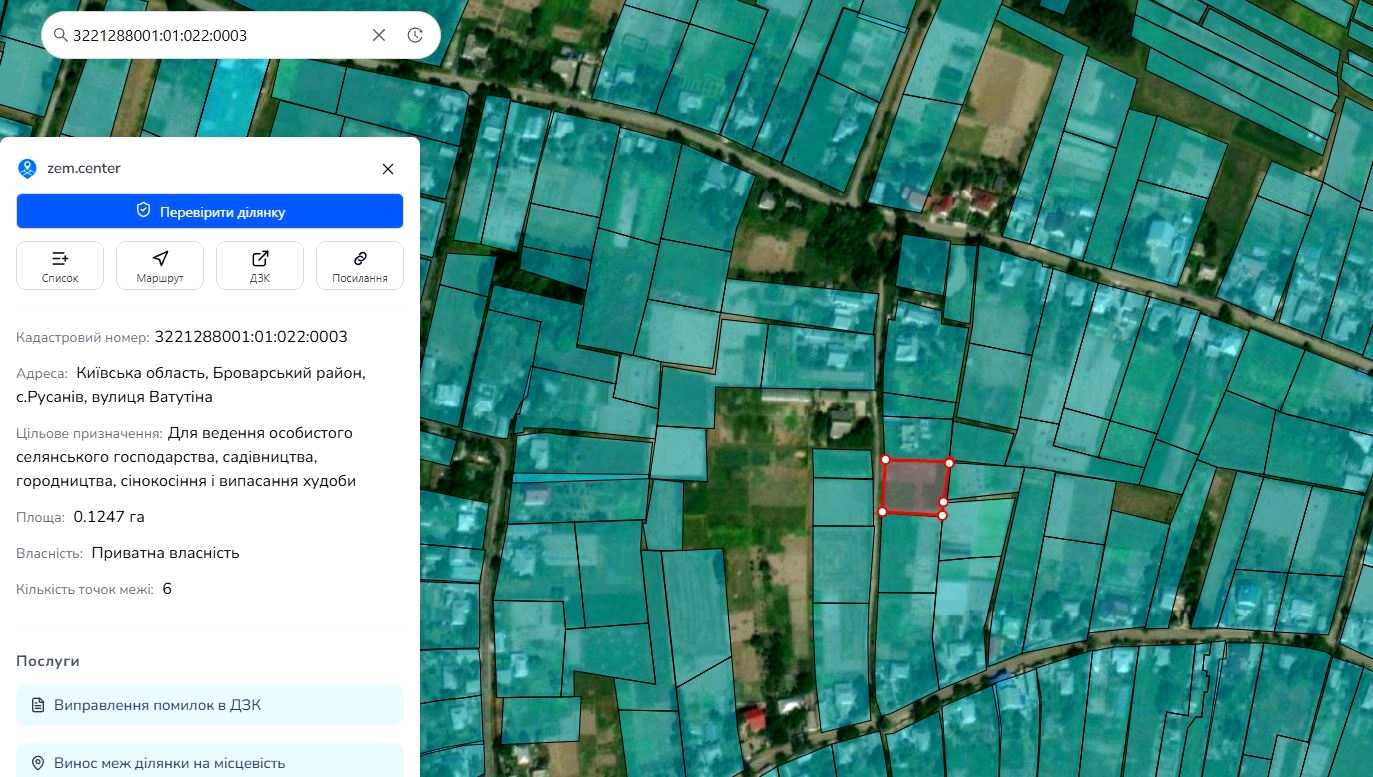Click the zem.center panel title text
1373x777 pixels.
[84, 168]
